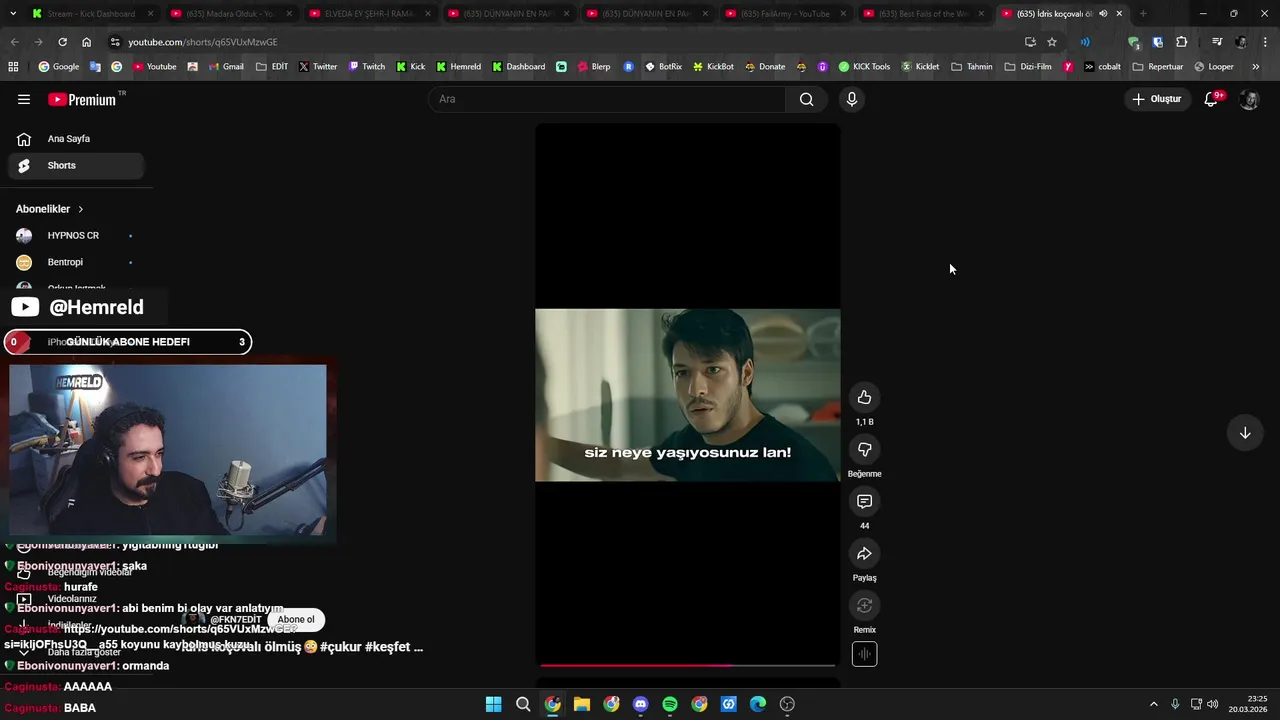The image size is (1280, 720).
Task: Open clock and date in the taskbar
Action: coord(1250,704)
